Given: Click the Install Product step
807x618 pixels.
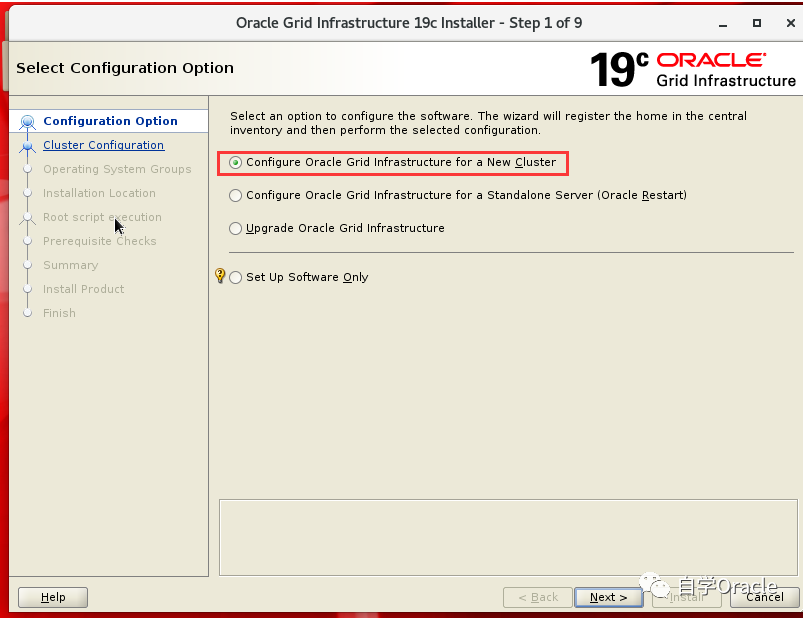Looking at the screenshot, I should tap(83, 289).
